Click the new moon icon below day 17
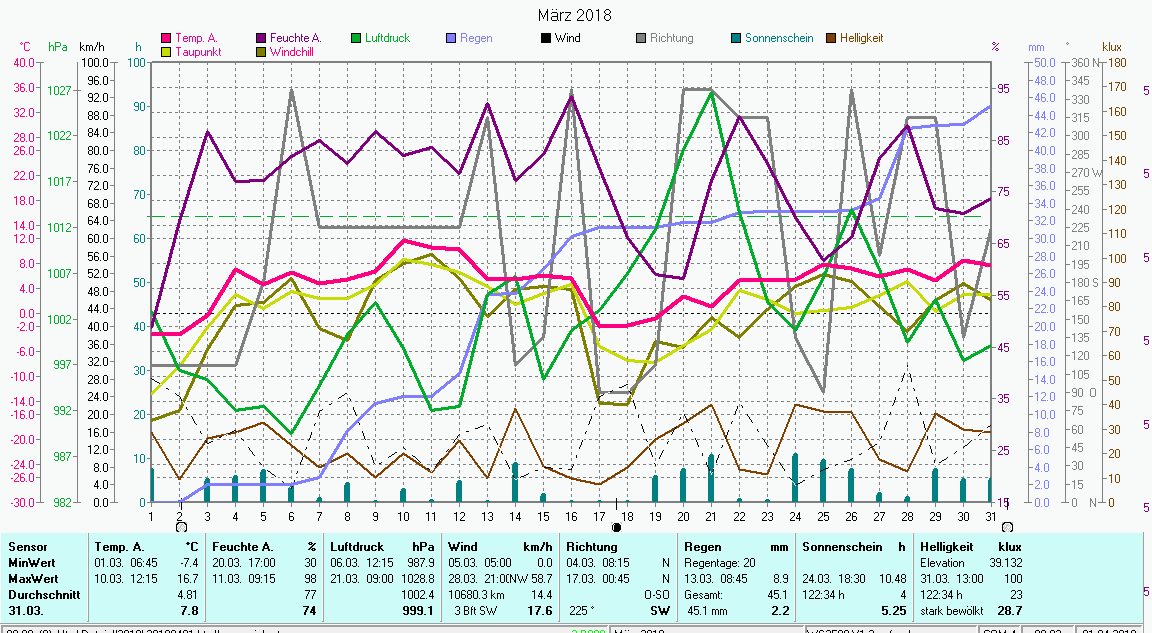The width and height of the screenshot is (1152, 633). pos(617,526)
